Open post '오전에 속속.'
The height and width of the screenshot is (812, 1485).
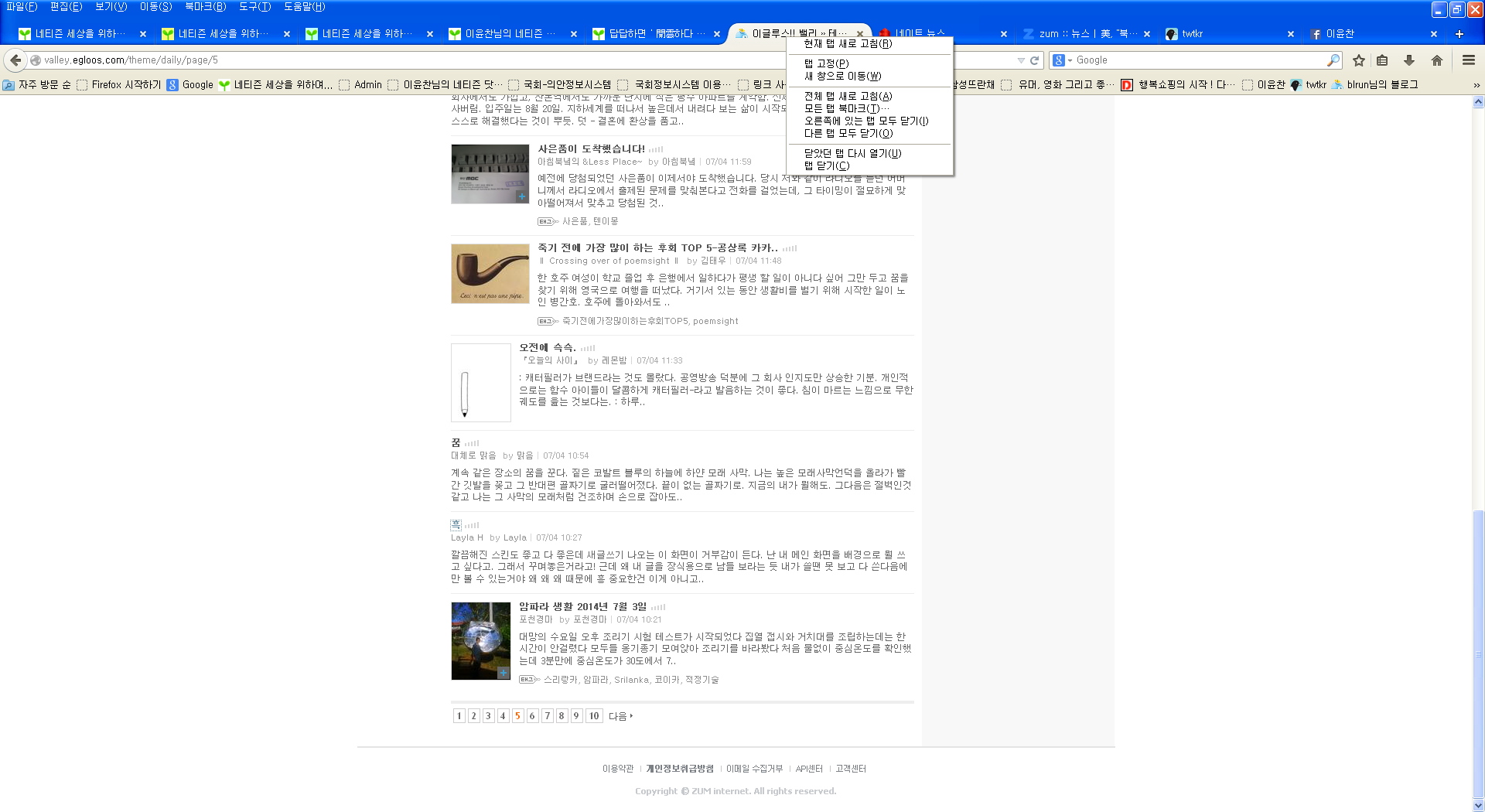[548, 348]
